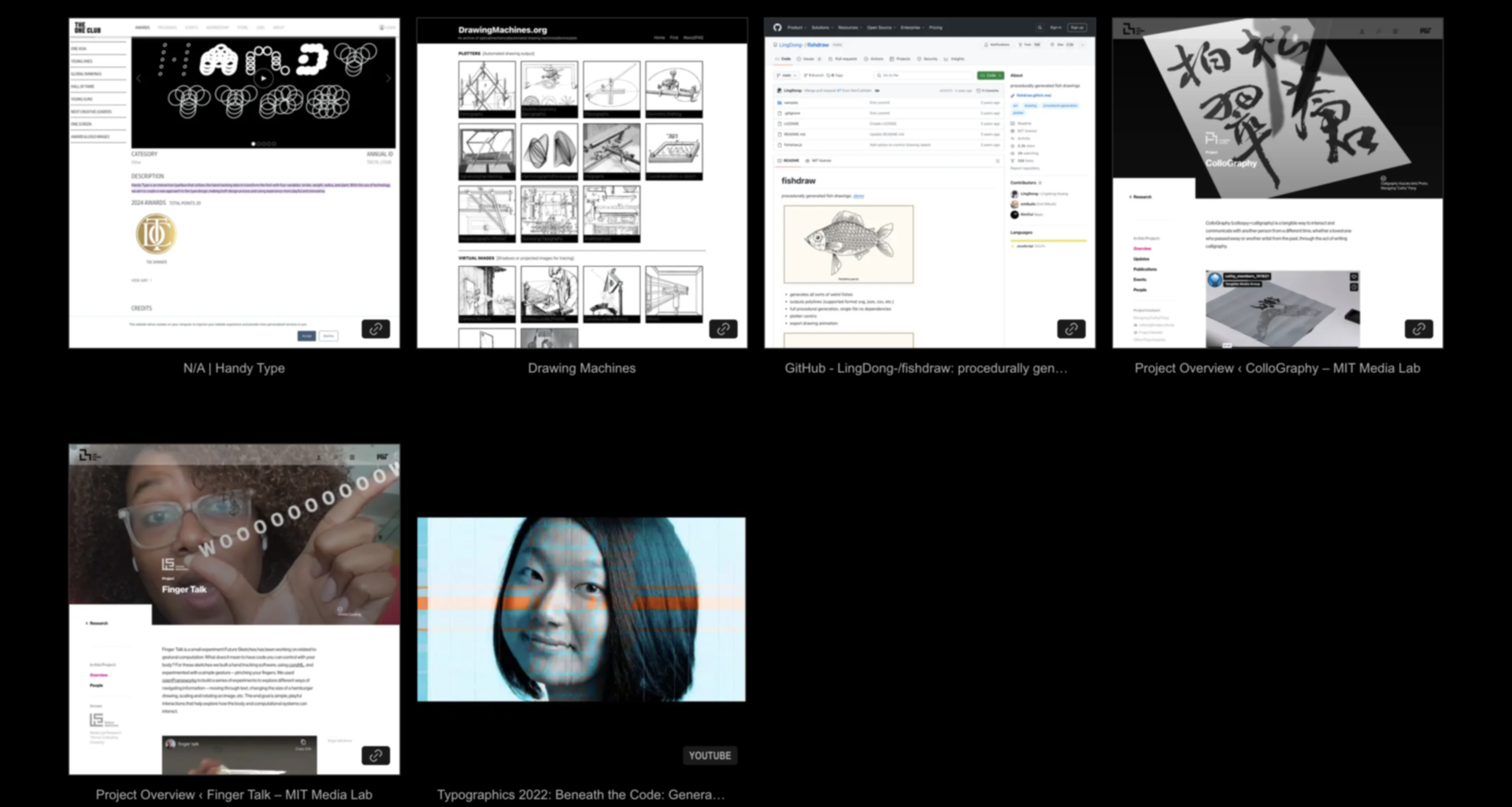Click the YOUTUBE badge on the Typographics card
This screenshot has width=1512, height=807.
[x=710, y=756]
